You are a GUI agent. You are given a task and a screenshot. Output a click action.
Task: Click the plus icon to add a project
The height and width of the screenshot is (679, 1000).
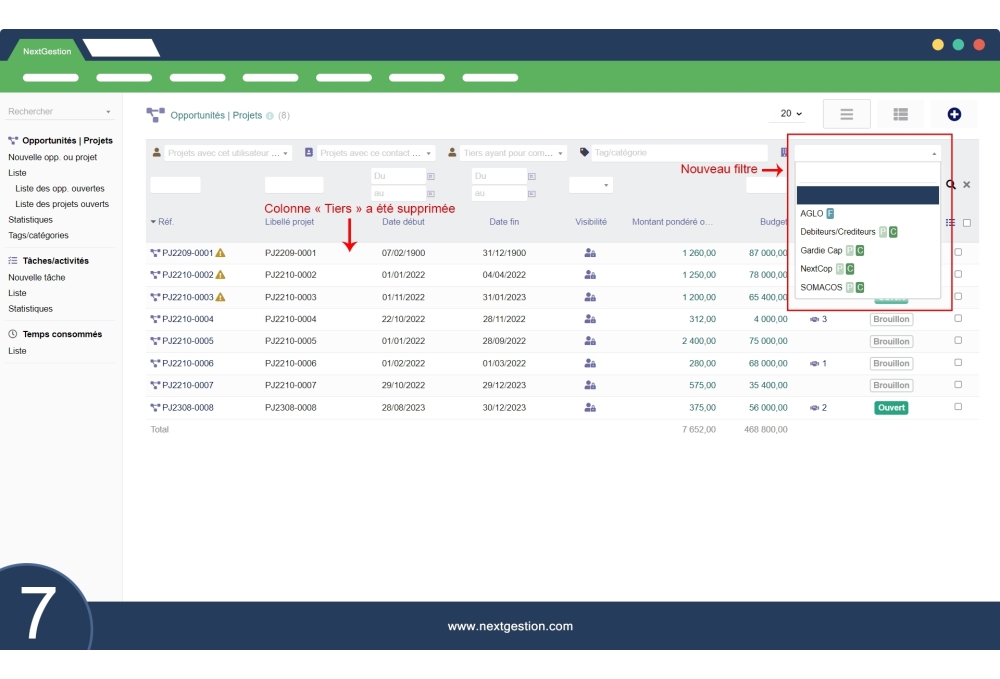click(x=953, y=114)
